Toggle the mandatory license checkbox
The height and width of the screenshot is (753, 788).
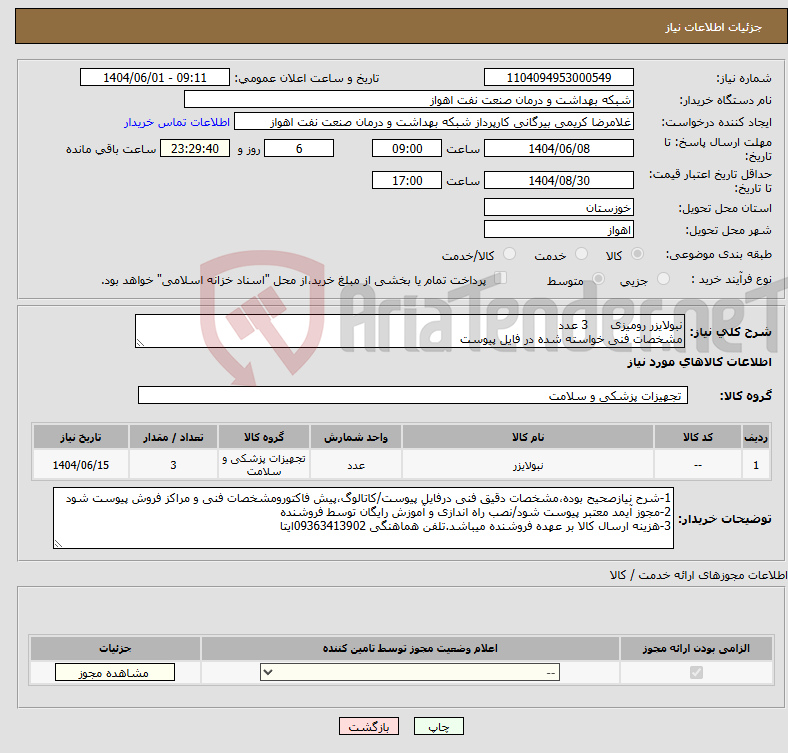pyautogui.click(x=696, y=672)
